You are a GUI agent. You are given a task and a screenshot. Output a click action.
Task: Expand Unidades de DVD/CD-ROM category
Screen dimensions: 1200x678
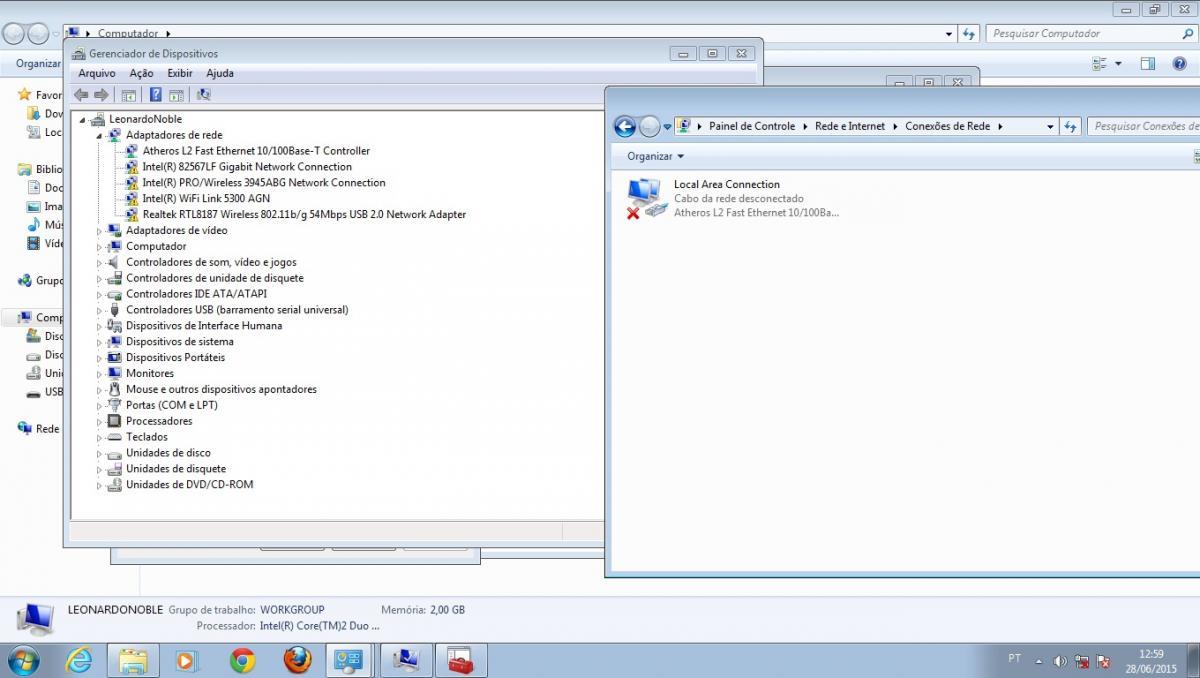click(x=99, y=485)
